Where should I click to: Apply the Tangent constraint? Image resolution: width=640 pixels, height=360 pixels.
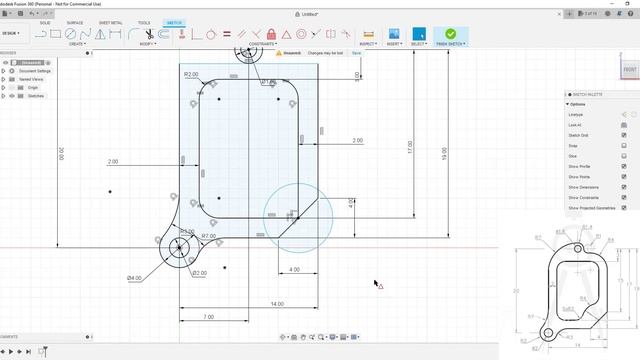pyautogui.click(x=211, y=34)
